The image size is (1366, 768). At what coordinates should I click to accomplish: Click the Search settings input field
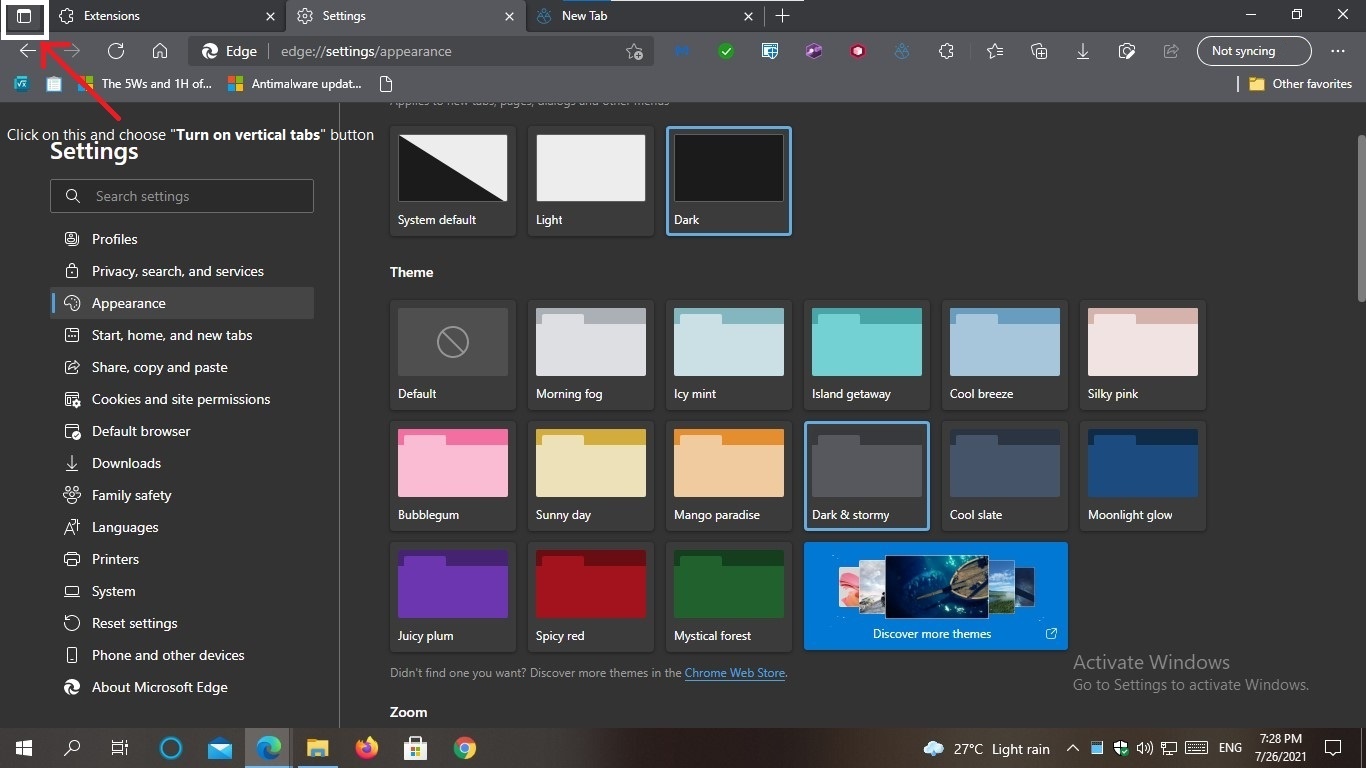tap(182, 196)
